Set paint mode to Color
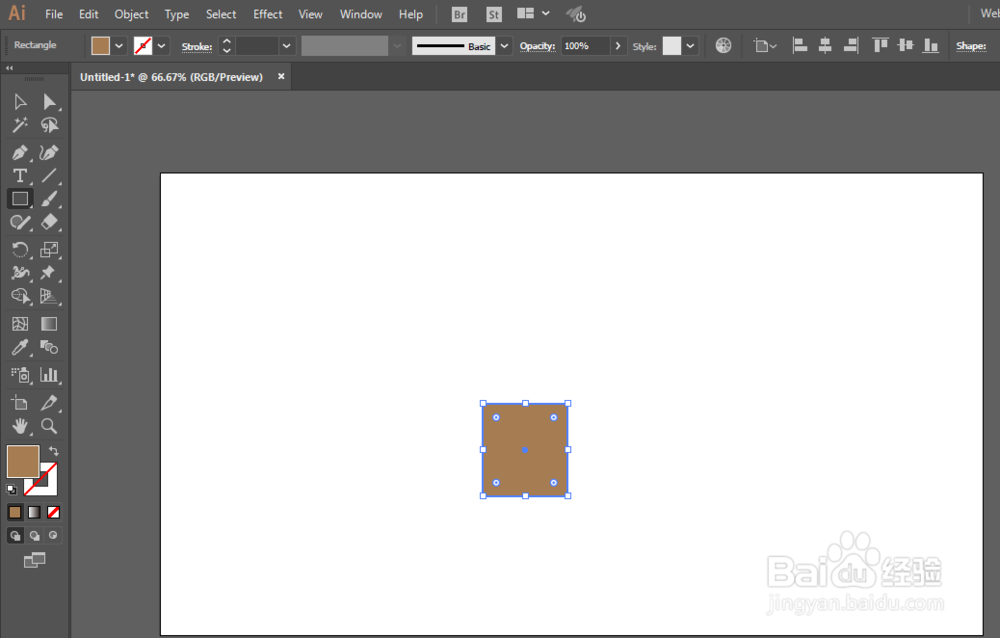1000x638 pixels. (x=15, y=512)
